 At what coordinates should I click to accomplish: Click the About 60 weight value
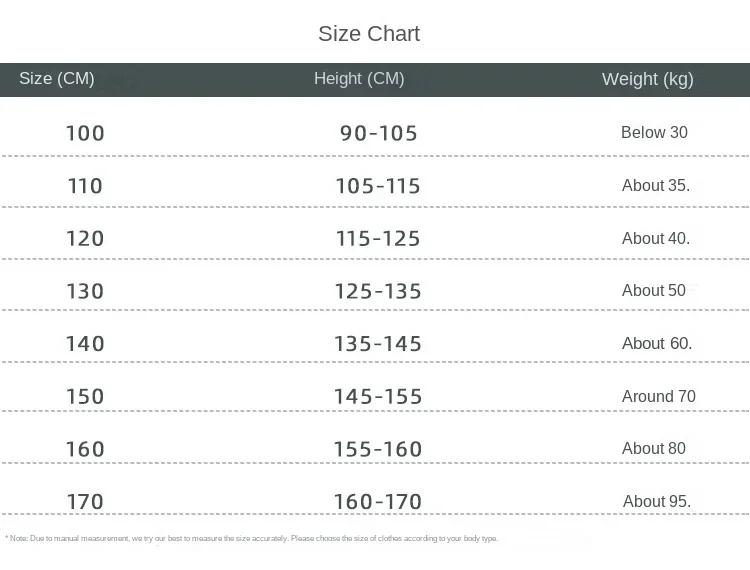tap(657, 343)
